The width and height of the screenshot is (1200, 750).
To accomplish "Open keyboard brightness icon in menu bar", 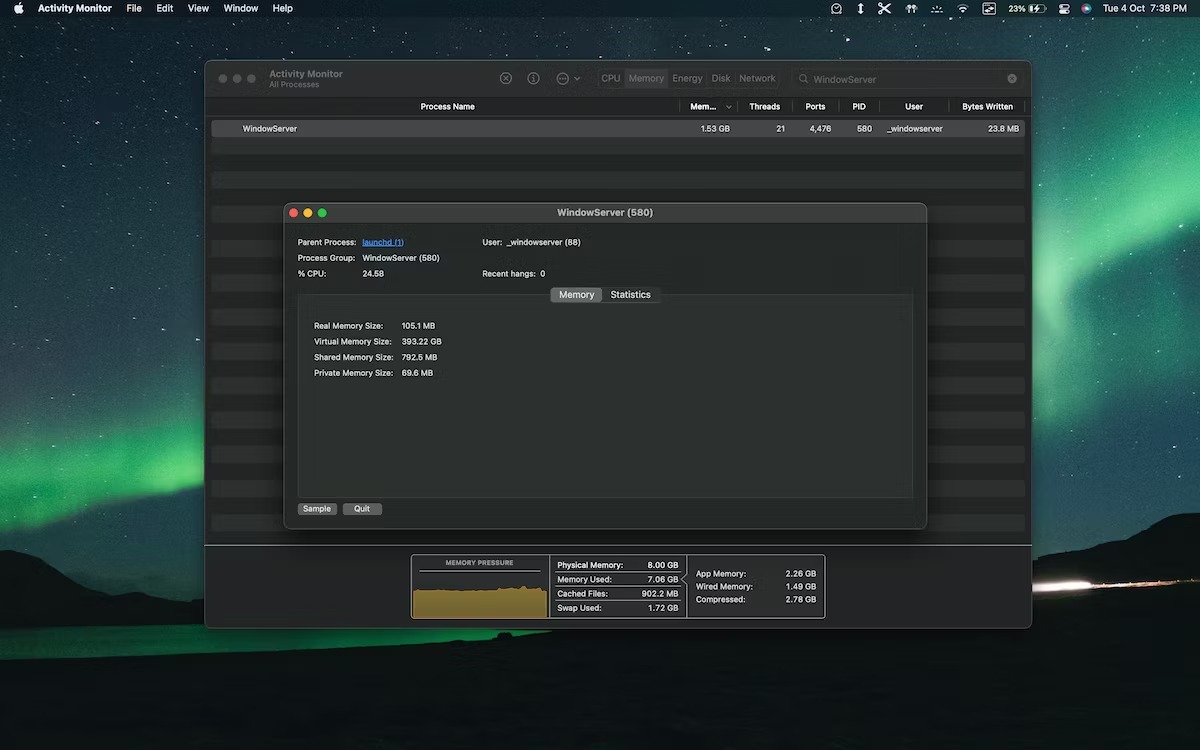I will click(x=936, y=8).
